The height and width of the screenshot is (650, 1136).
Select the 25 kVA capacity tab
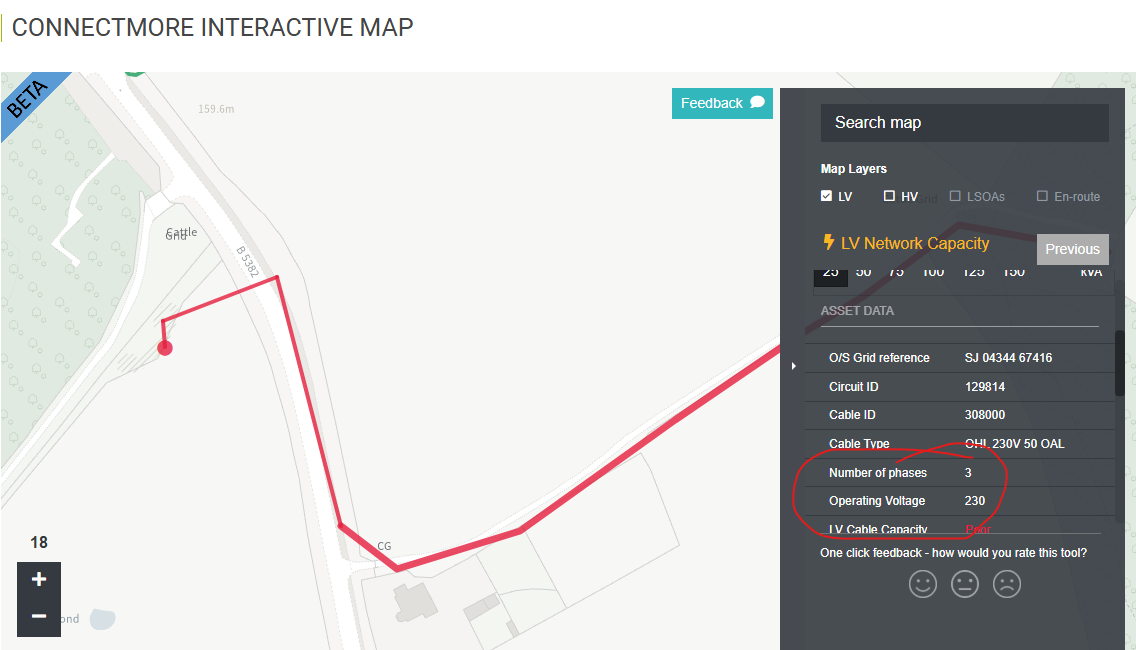830,272
